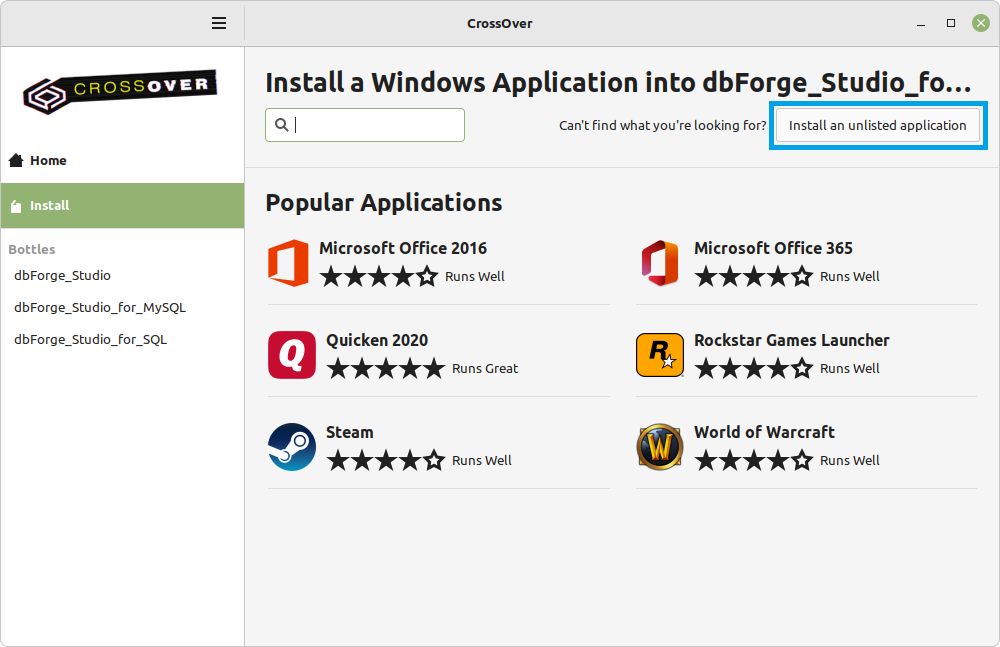Click the Steam application icon
Screen dimensions: 1000x647
click(x=290, y=447)
